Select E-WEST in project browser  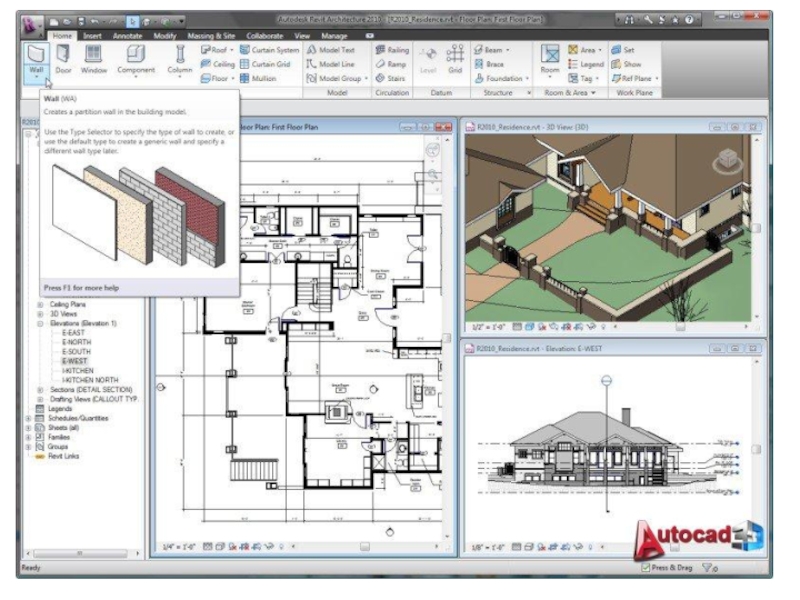pyautogui.click(x=74, y=361)
